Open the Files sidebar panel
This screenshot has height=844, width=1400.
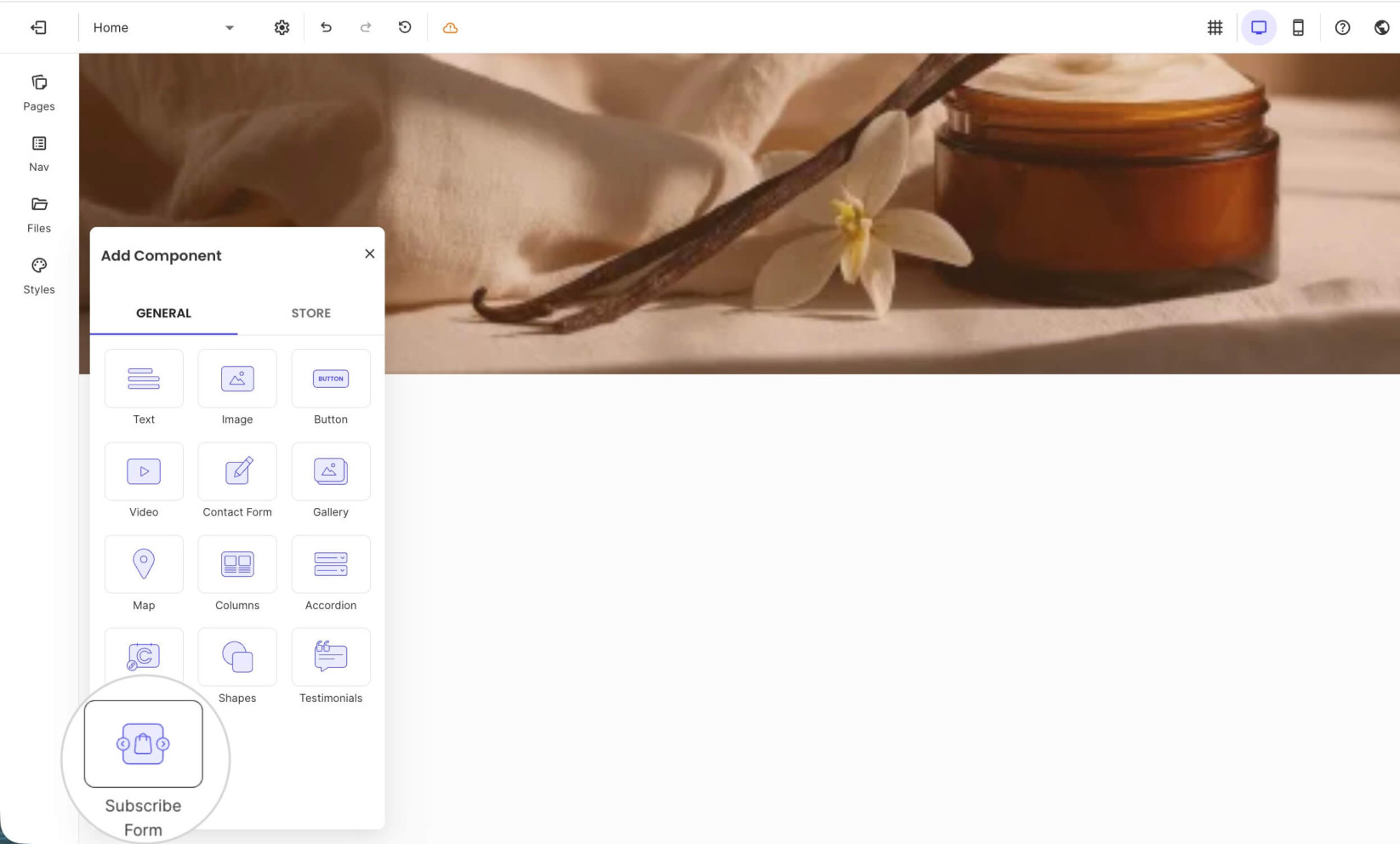click(x=39, y=215)
